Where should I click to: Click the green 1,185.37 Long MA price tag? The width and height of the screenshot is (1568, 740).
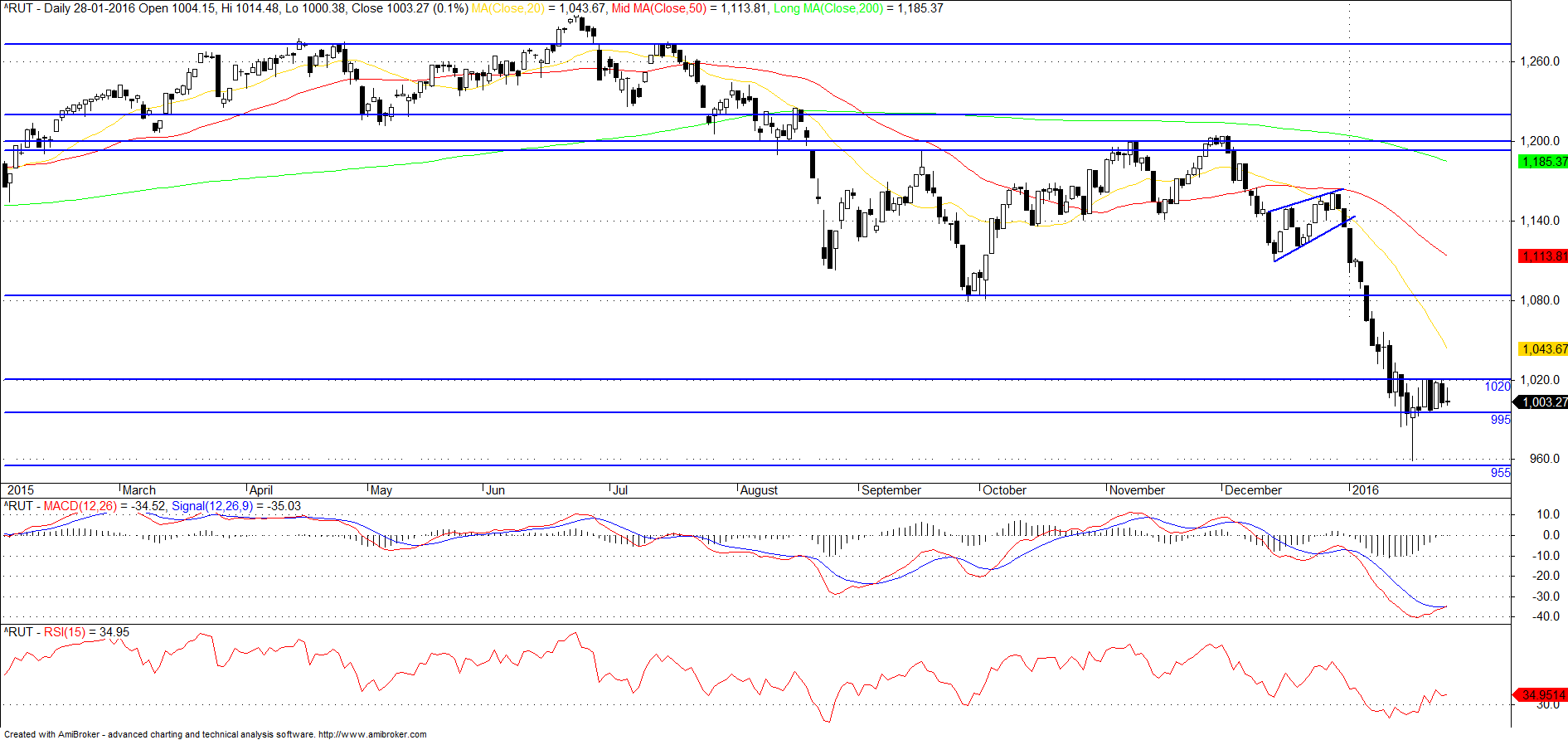click(1542, 162)
